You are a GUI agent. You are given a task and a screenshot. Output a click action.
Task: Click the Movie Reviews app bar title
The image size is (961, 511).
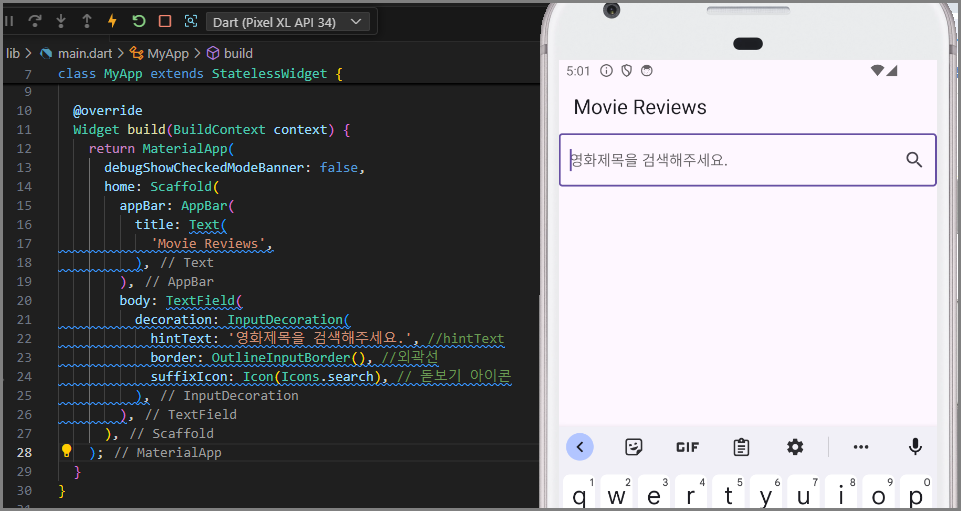click(640, 107)
